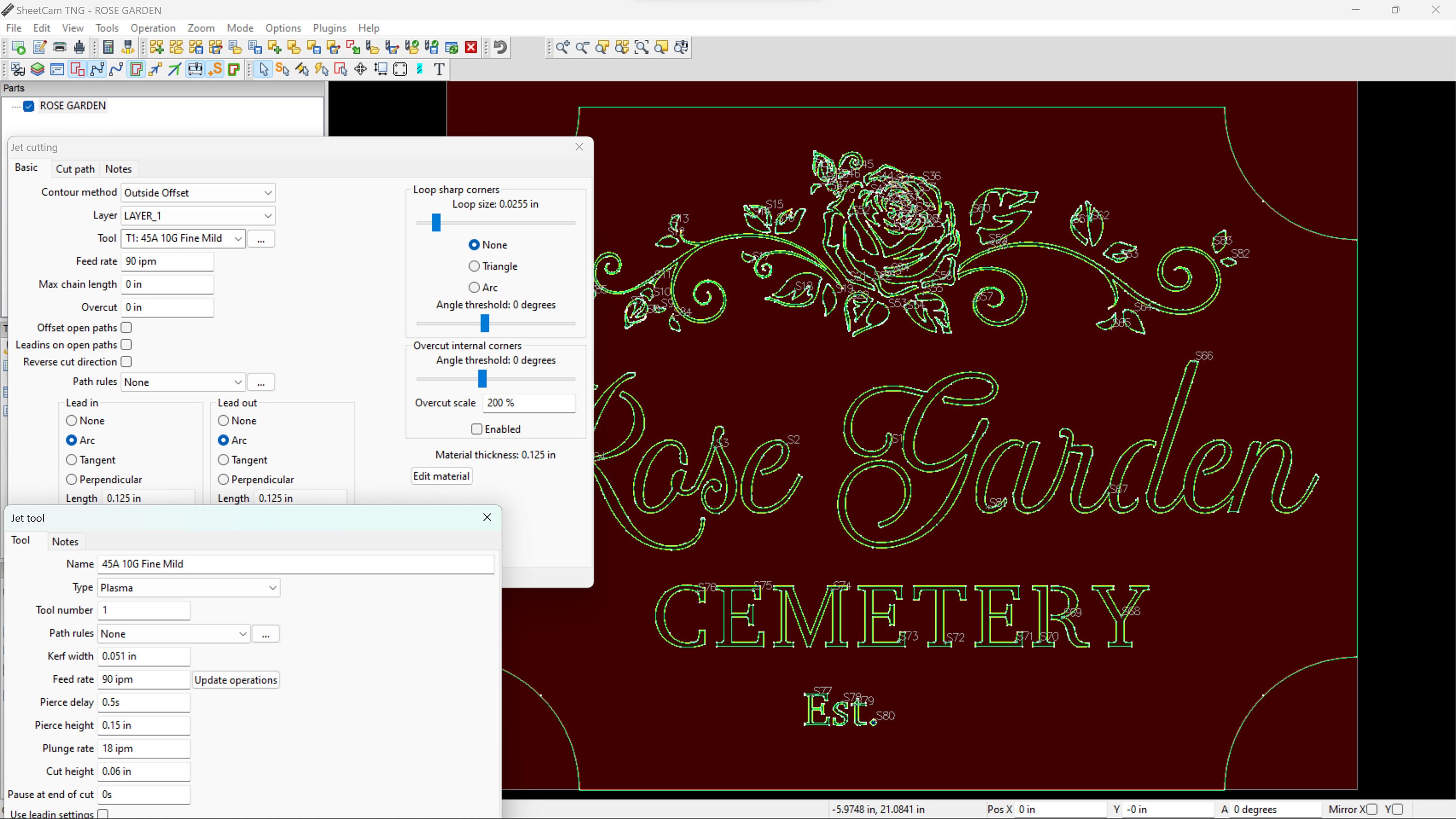The image size is (1456, 819).
Task: Click the Undo icon on the toolbar
Action: click(x=500, y=48)
